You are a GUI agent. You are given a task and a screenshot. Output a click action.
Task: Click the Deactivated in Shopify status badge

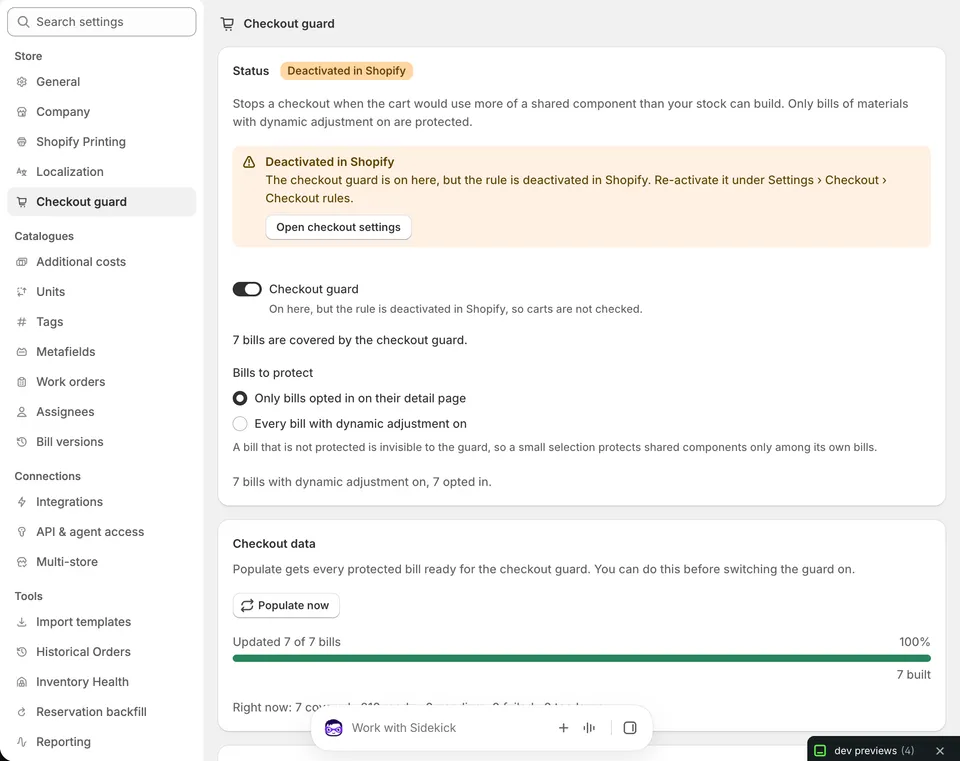tap(347, 71)
